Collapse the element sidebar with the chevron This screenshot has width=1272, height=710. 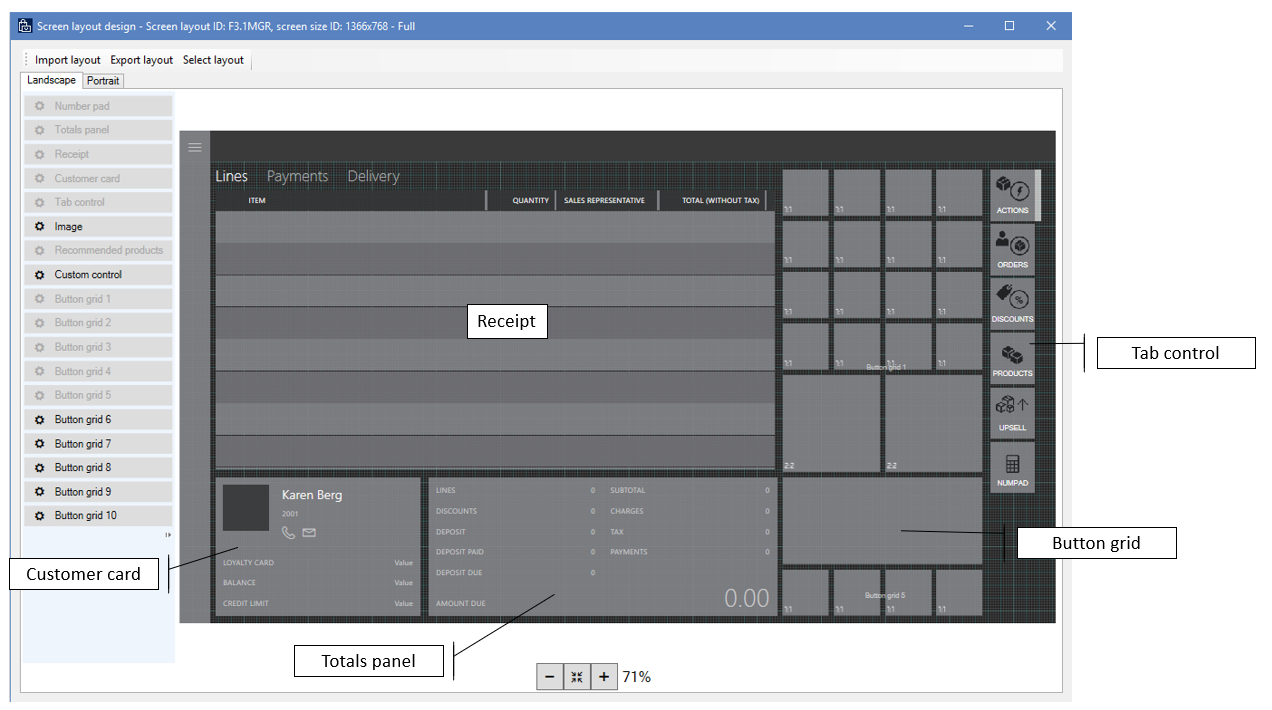tap(168, 534)
